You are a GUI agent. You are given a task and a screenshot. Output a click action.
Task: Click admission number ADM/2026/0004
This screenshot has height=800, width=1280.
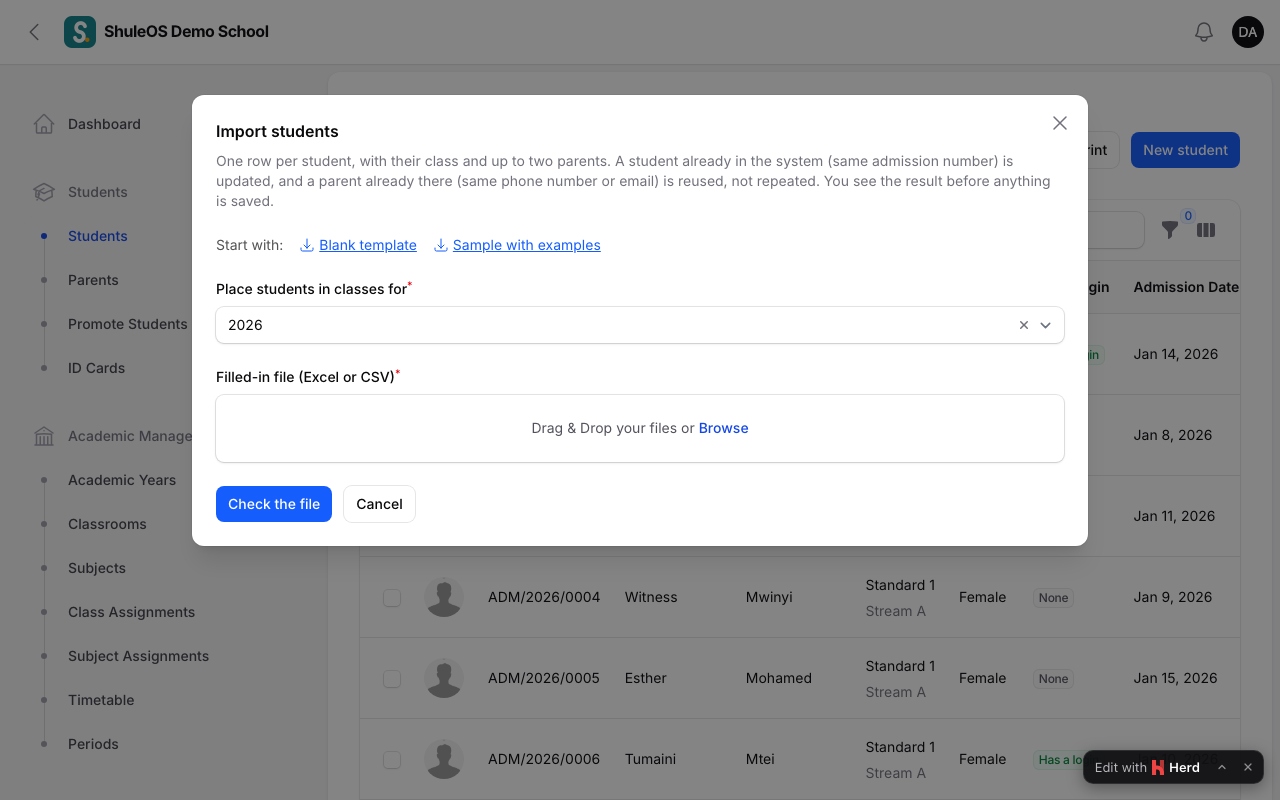[544, 597]
